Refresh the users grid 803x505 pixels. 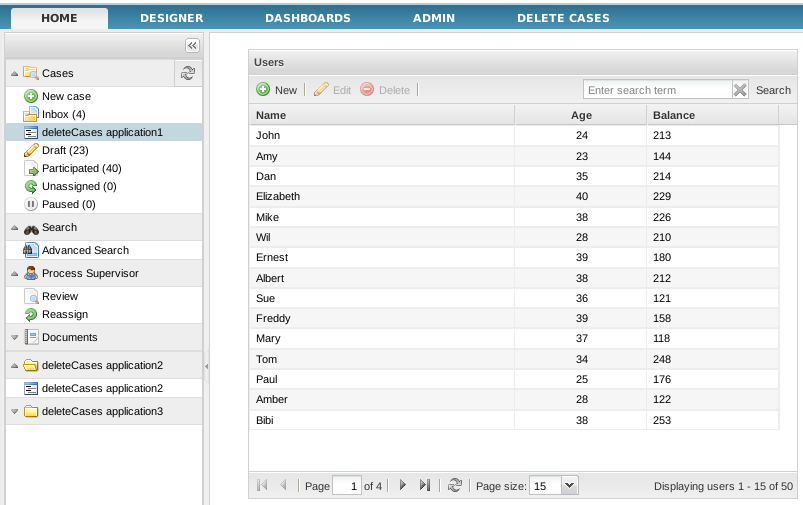point(455,485)
